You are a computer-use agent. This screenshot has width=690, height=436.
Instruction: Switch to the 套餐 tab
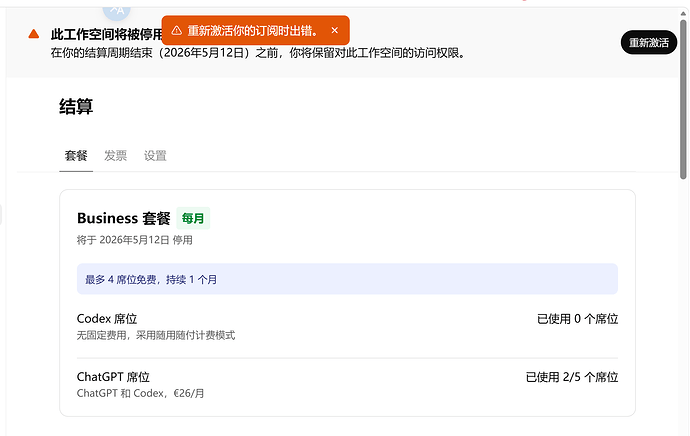(x=76, y=156)
